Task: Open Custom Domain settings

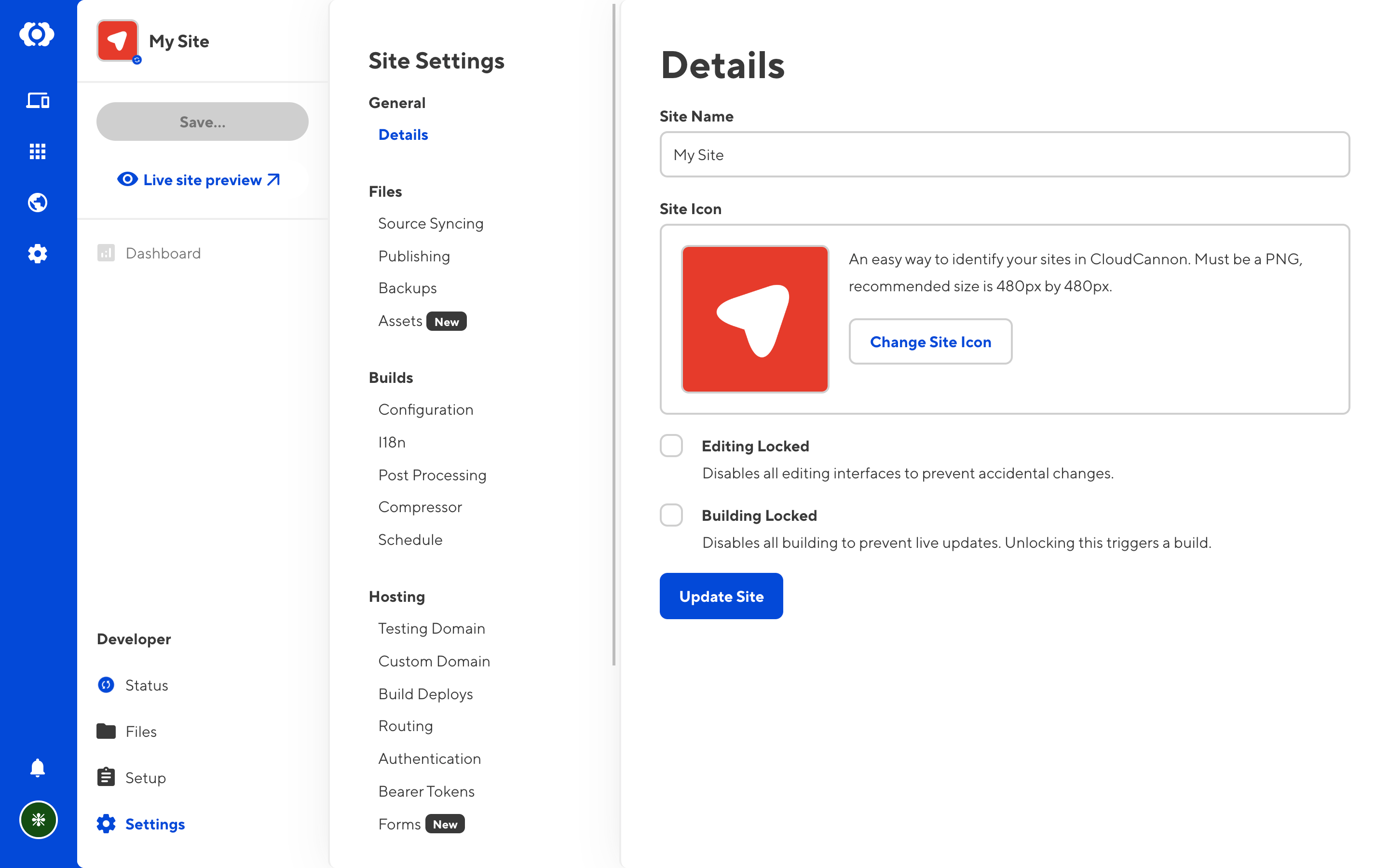Action: (434, 661)
